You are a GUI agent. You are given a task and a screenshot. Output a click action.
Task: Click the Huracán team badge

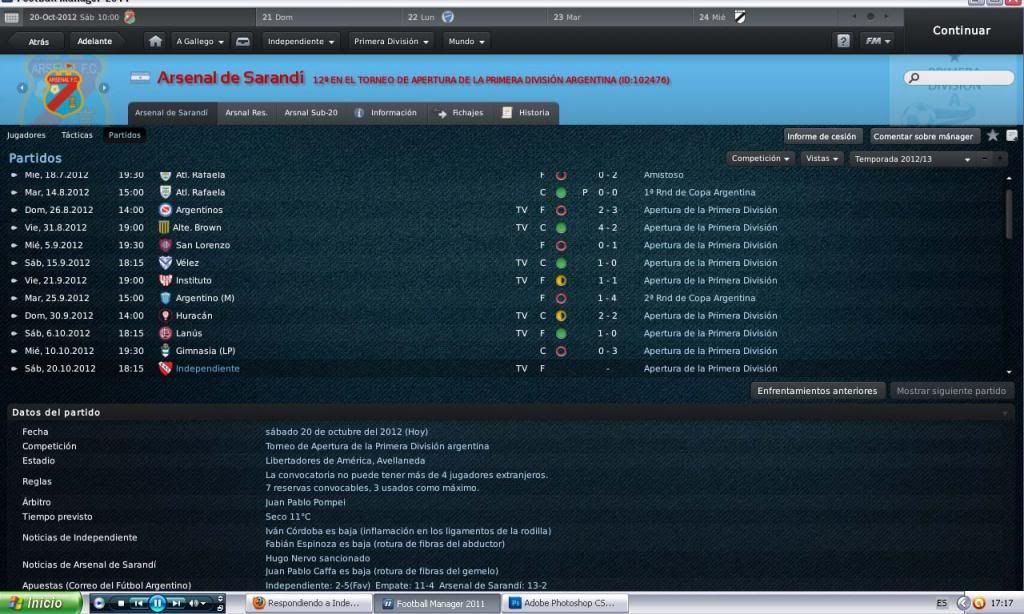(x=165, y=316)
